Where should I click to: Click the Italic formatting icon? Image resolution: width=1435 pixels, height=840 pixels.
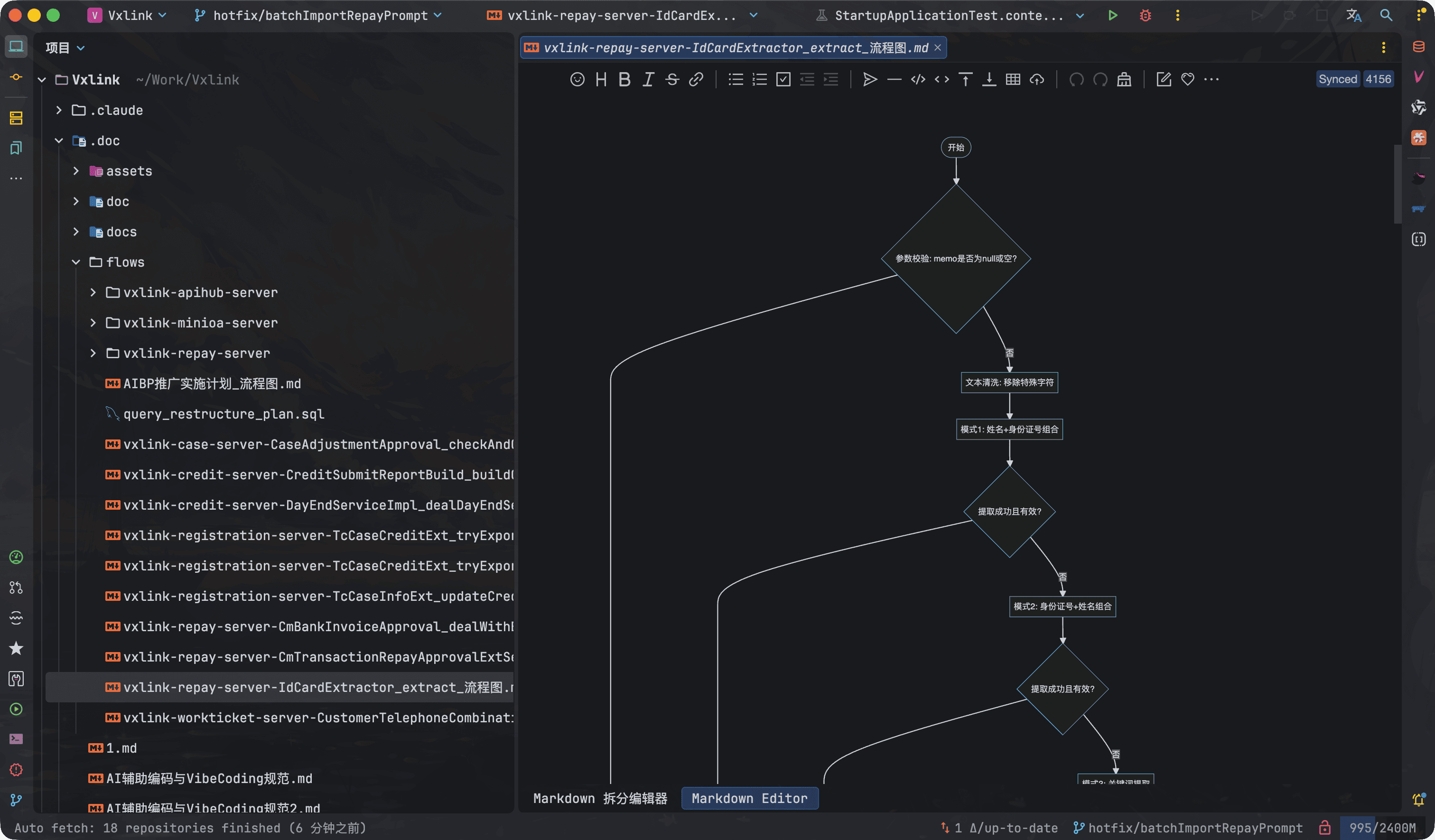coord(648,79)
